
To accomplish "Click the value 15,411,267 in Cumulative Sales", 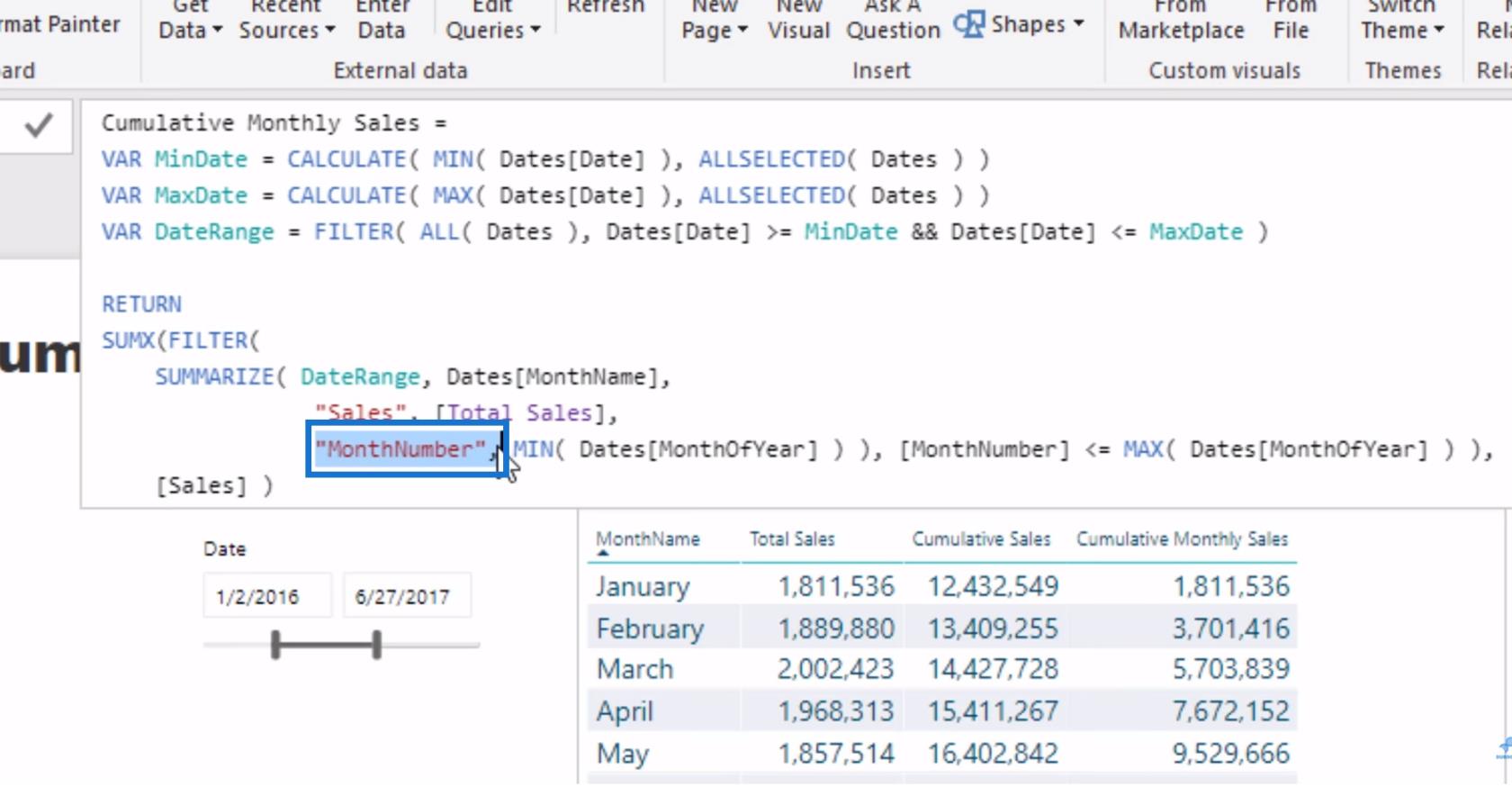I will pyautogui.click(x=993, y=711).
